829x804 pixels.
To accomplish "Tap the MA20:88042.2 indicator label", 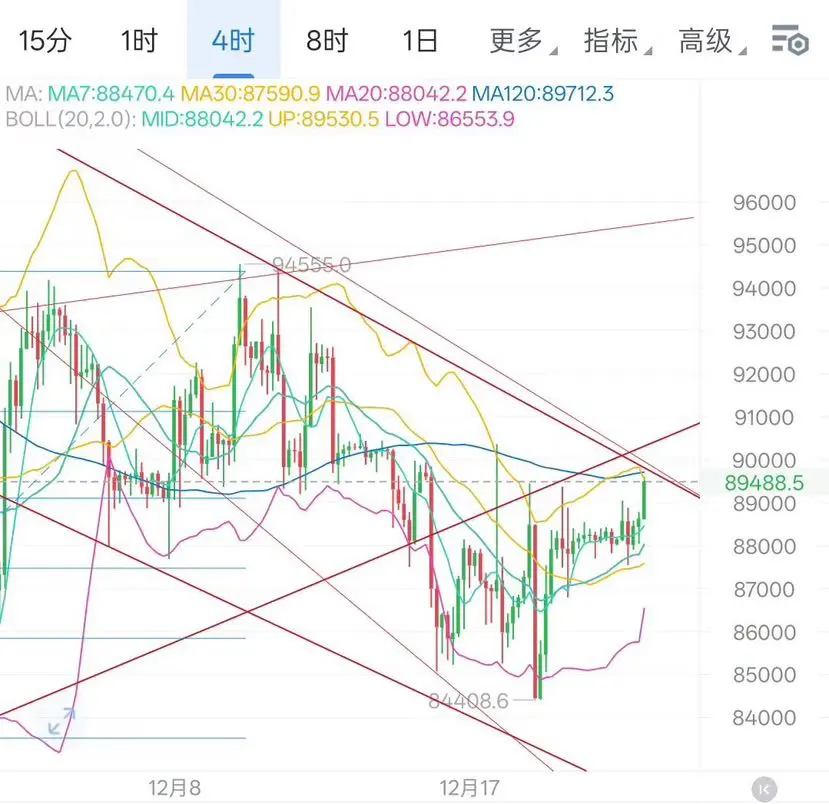I will point(396,94).
